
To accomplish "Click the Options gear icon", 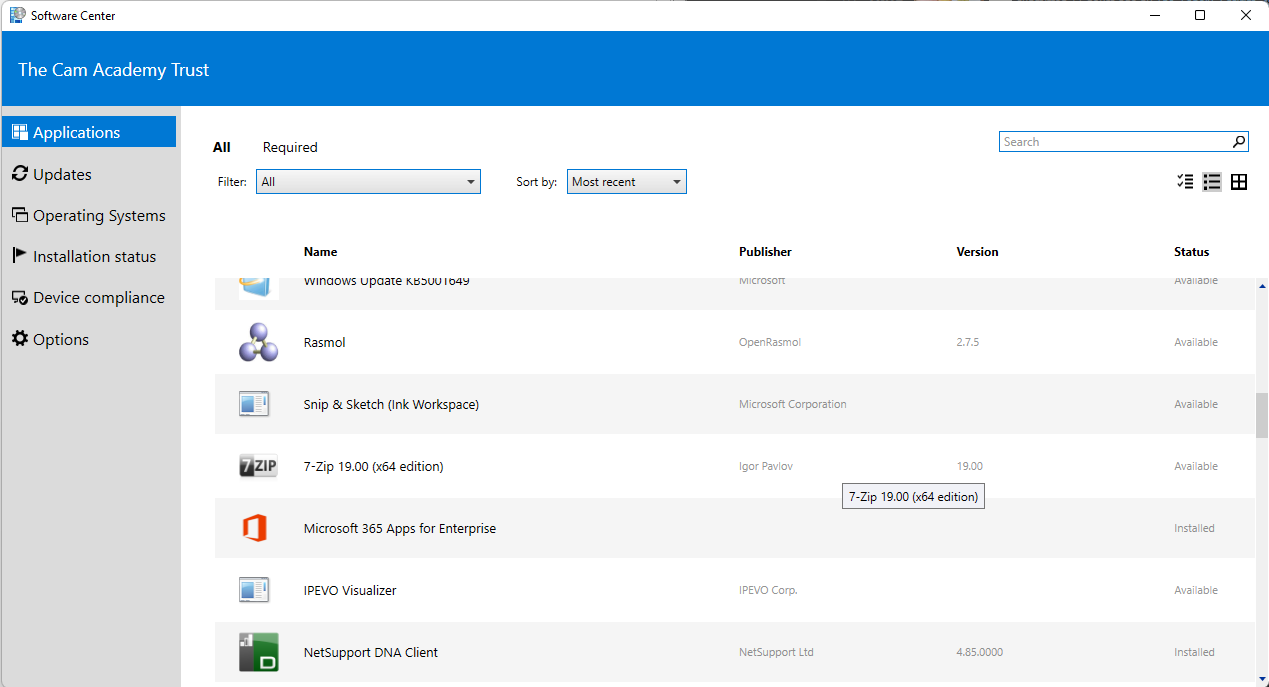I will (20, 339).
